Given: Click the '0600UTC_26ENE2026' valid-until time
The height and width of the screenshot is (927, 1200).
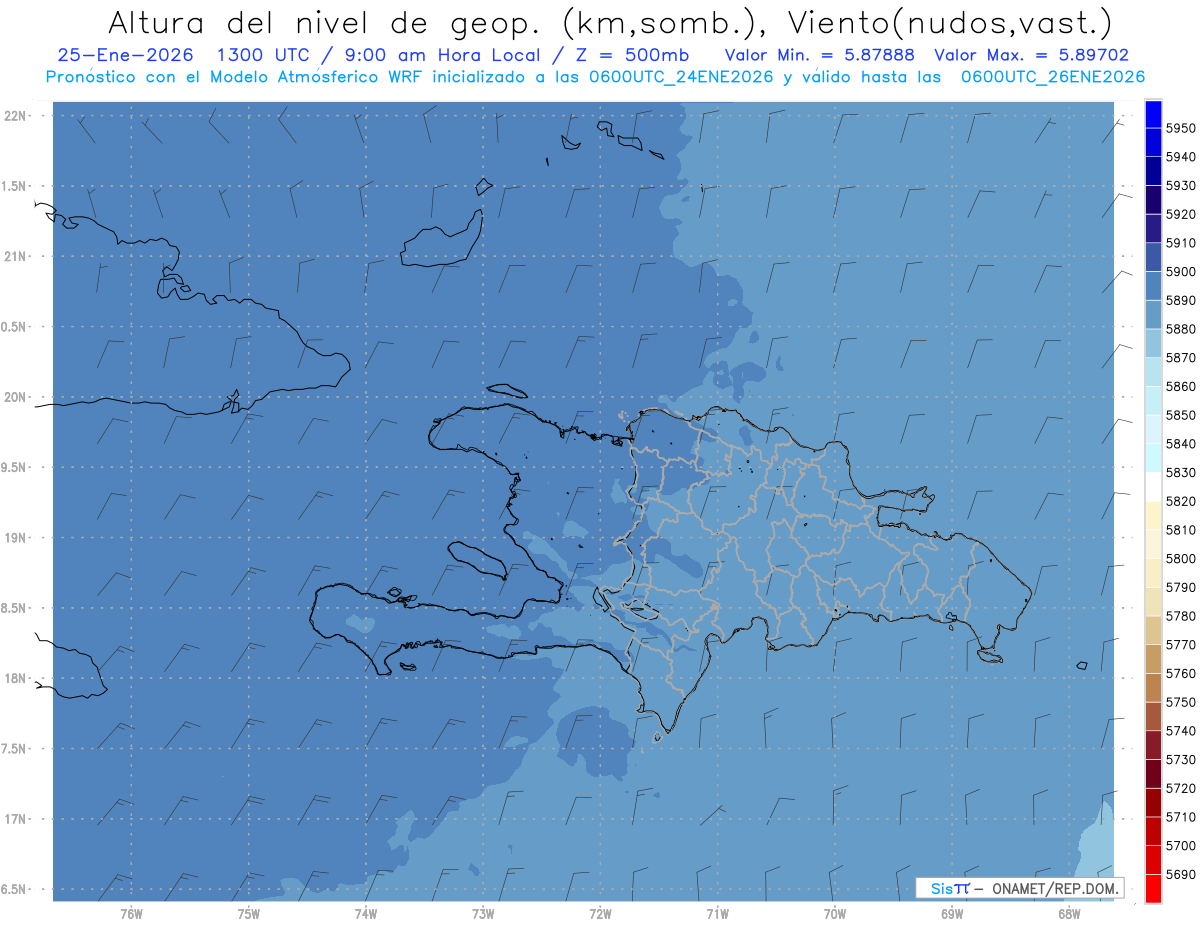Looking at the screenshot, I should tap(1053, 77).
